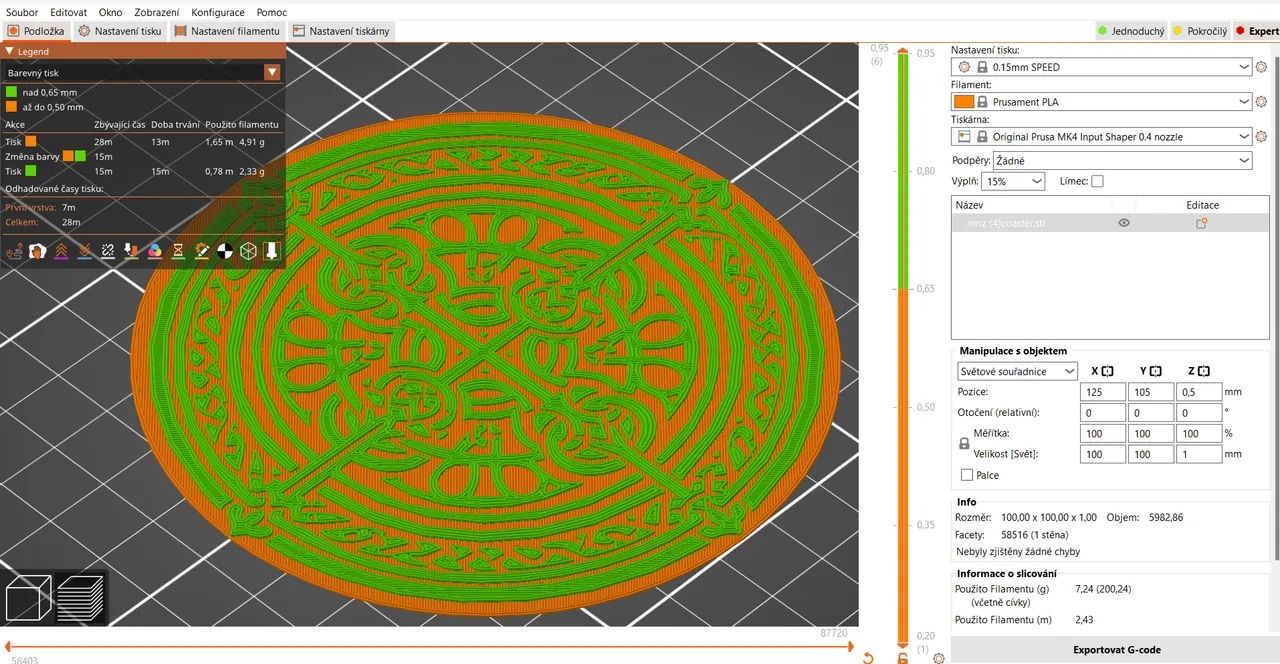Open filament Prusament PLA settings gear

pos(1261,102)
